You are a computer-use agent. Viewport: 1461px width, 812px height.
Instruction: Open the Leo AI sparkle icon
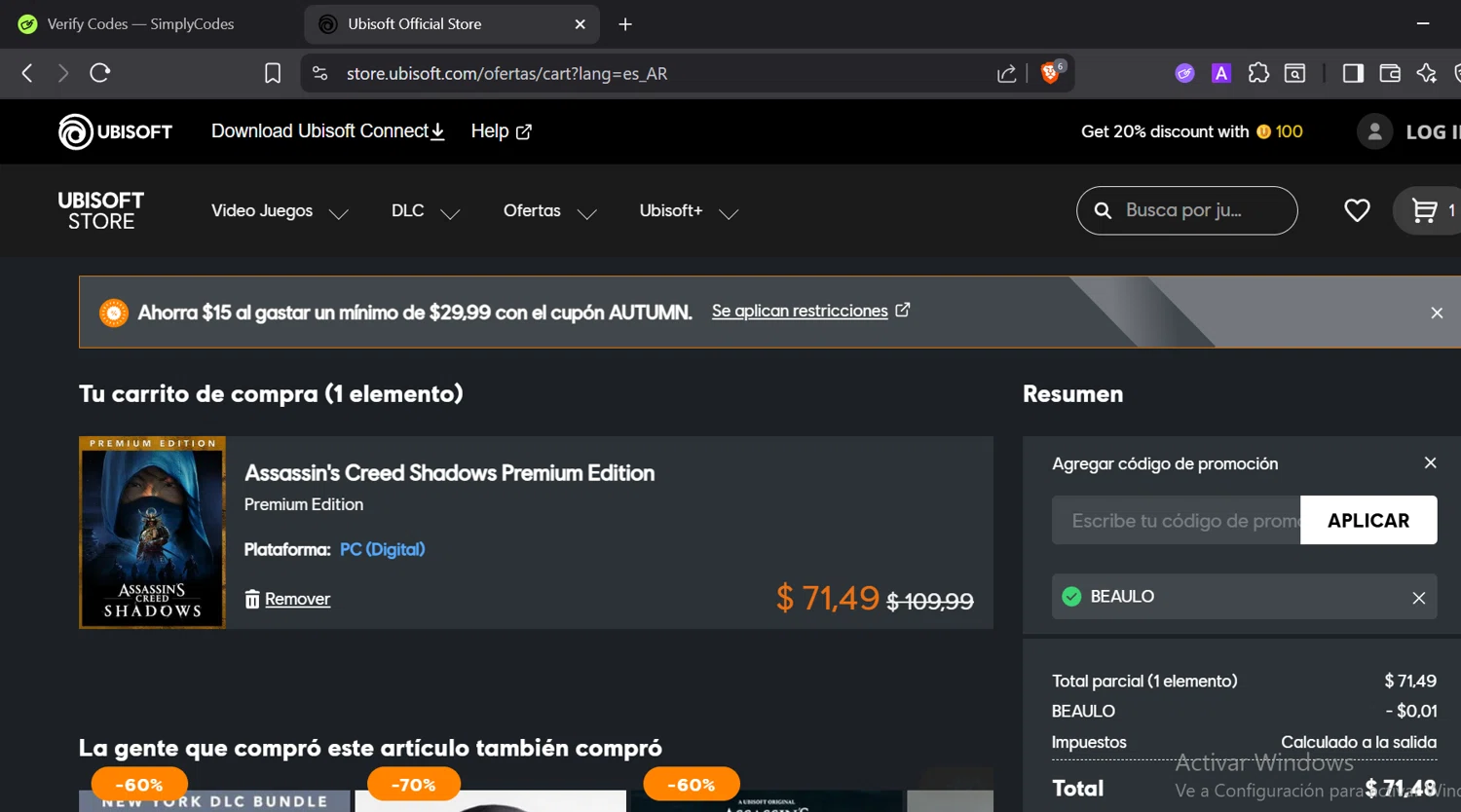point(1427,73)
